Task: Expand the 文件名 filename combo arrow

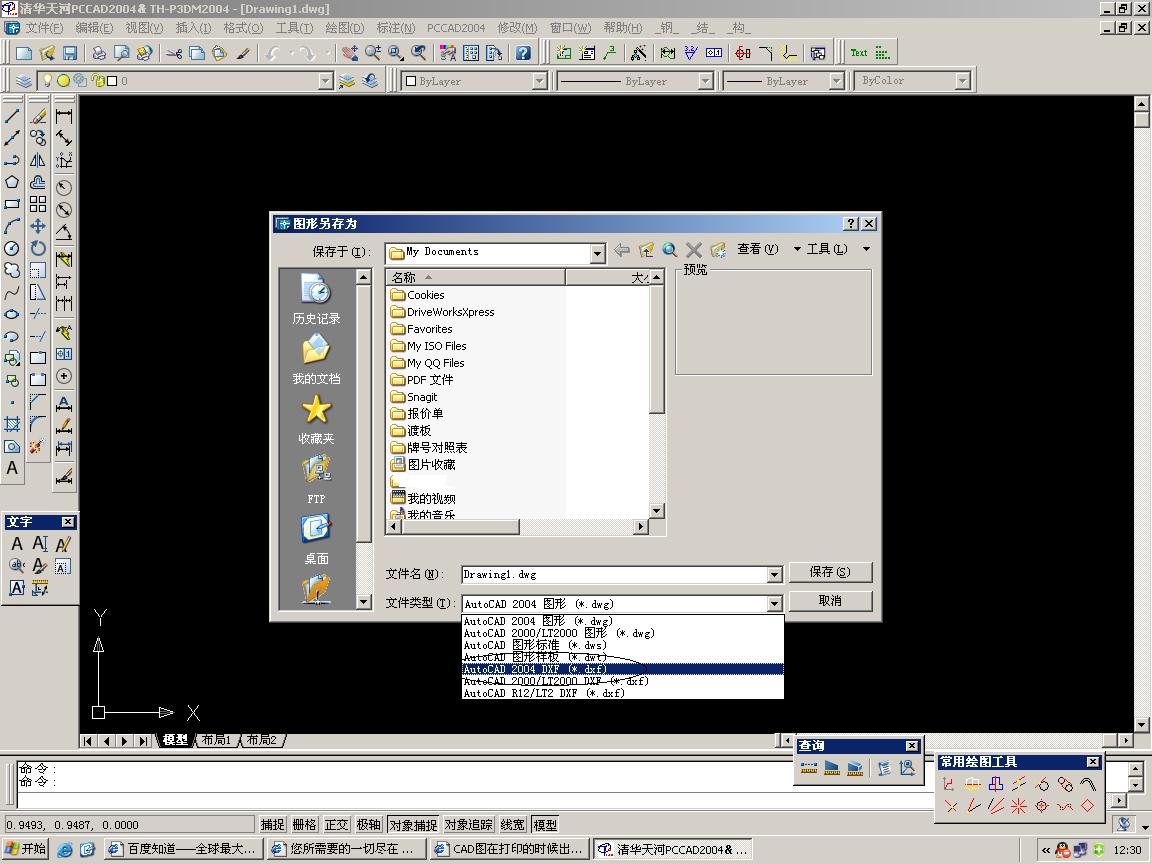Action: (x=774, y=575)
